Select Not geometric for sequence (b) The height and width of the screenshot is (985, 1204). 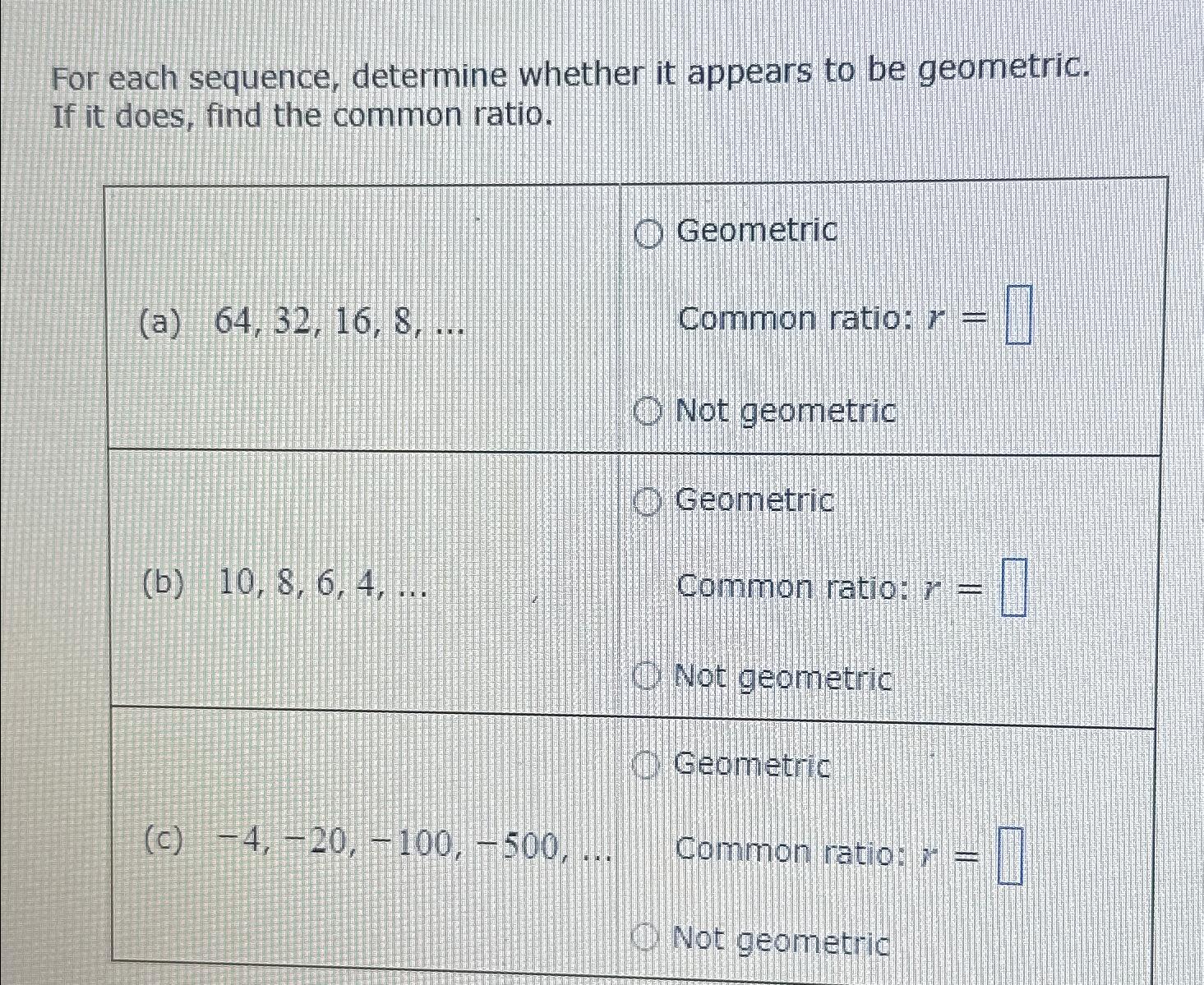[649, 678]
